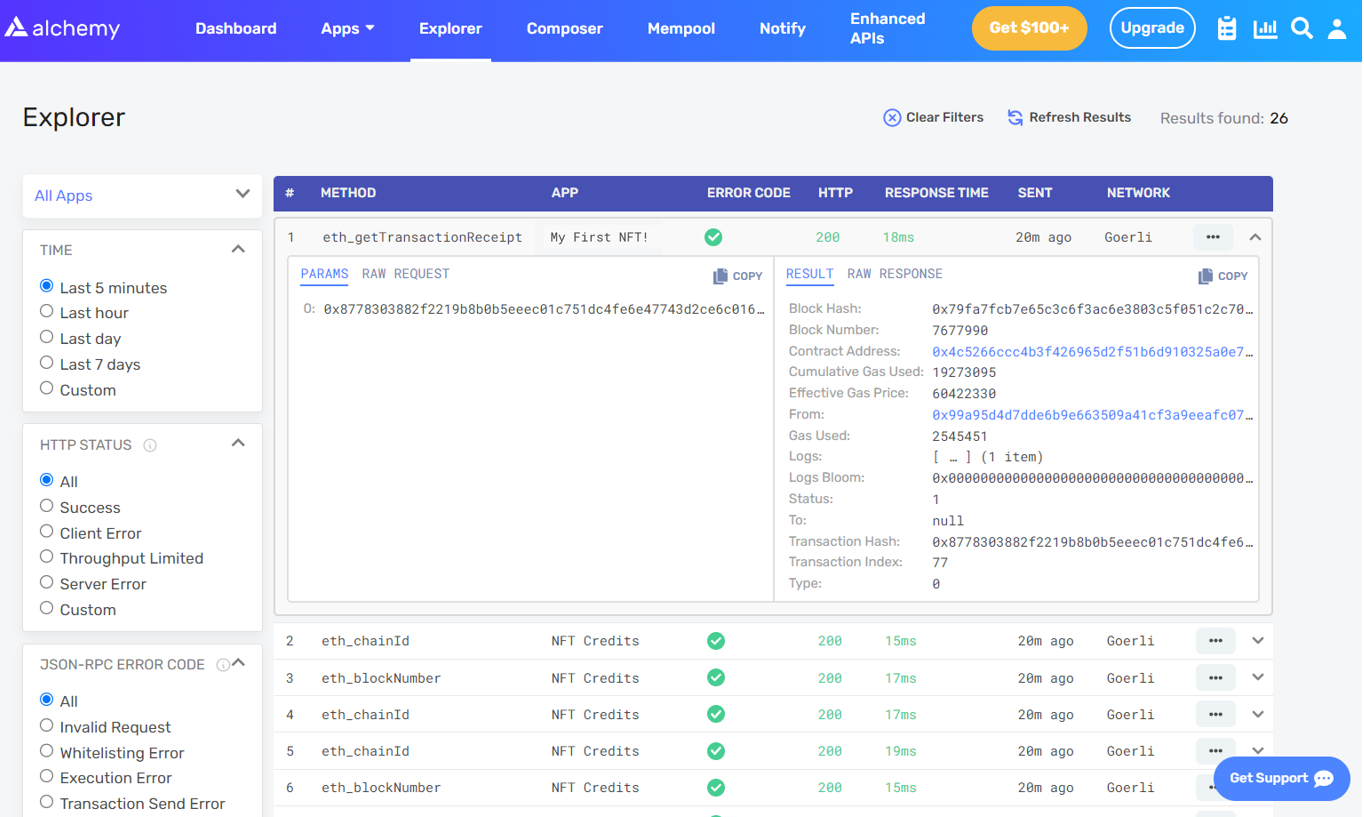Viewport: 1364px width, 817px height.
Task: Open the user profile icon
Action: (1337, 29)
